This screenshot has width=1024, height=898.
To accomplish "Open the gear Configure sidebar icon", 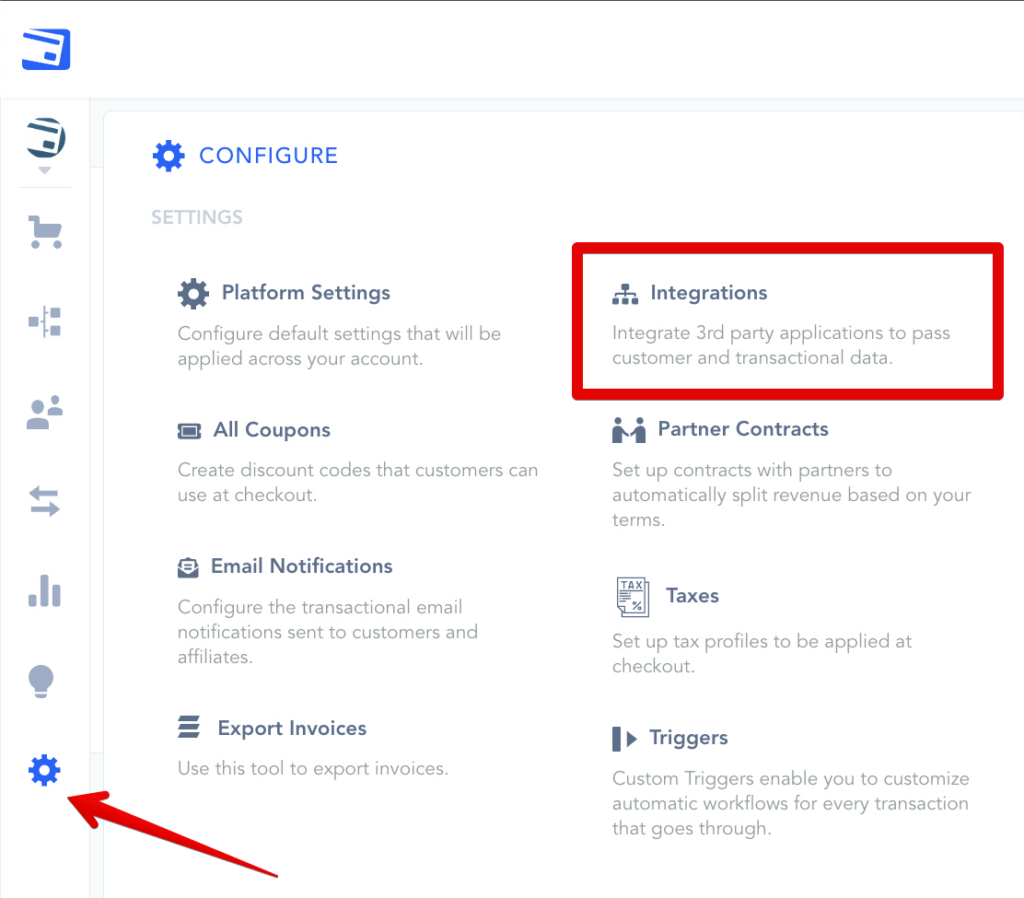I will tap(45, 770).
